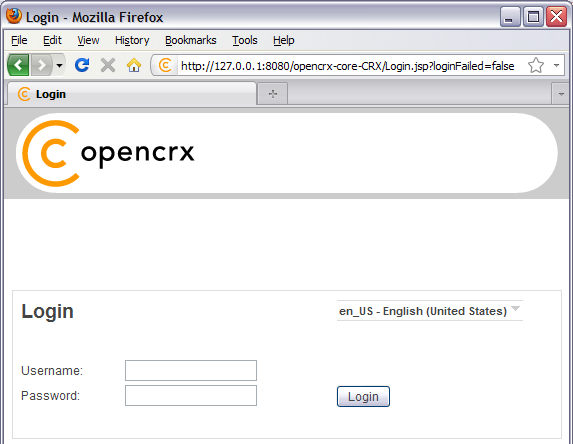The height and width of the screenshot is (444, 573).
Task: Focus the Username input field
Action: (x=191, y=371)
